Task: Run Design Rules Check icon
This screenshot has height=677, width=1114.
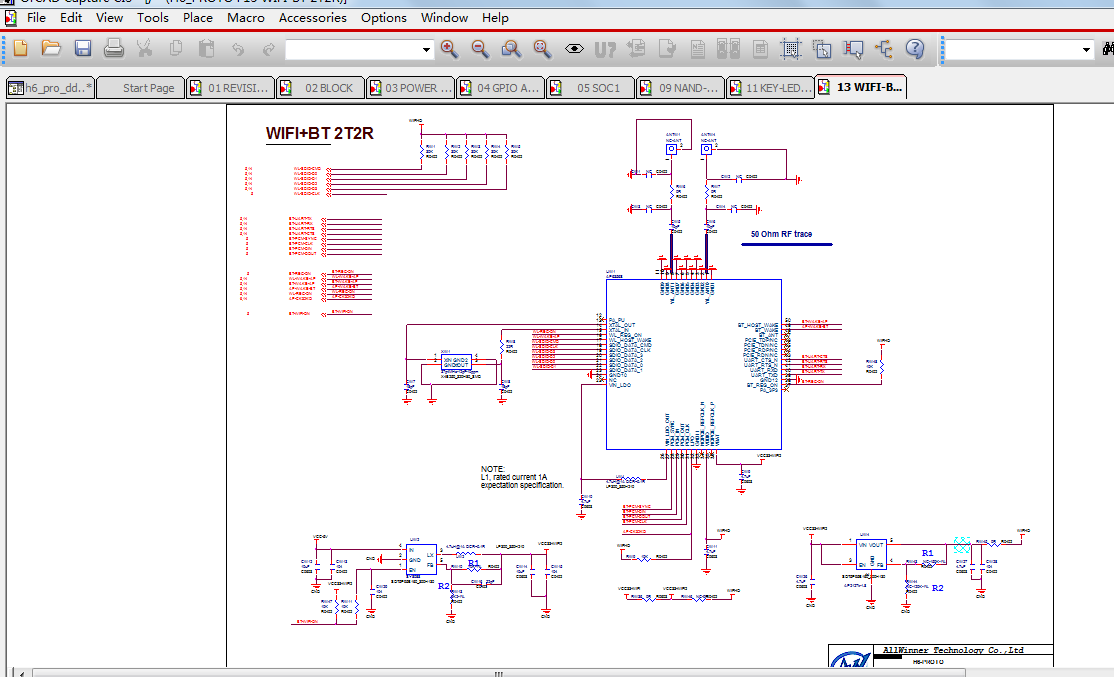Action: pos(667,48)
